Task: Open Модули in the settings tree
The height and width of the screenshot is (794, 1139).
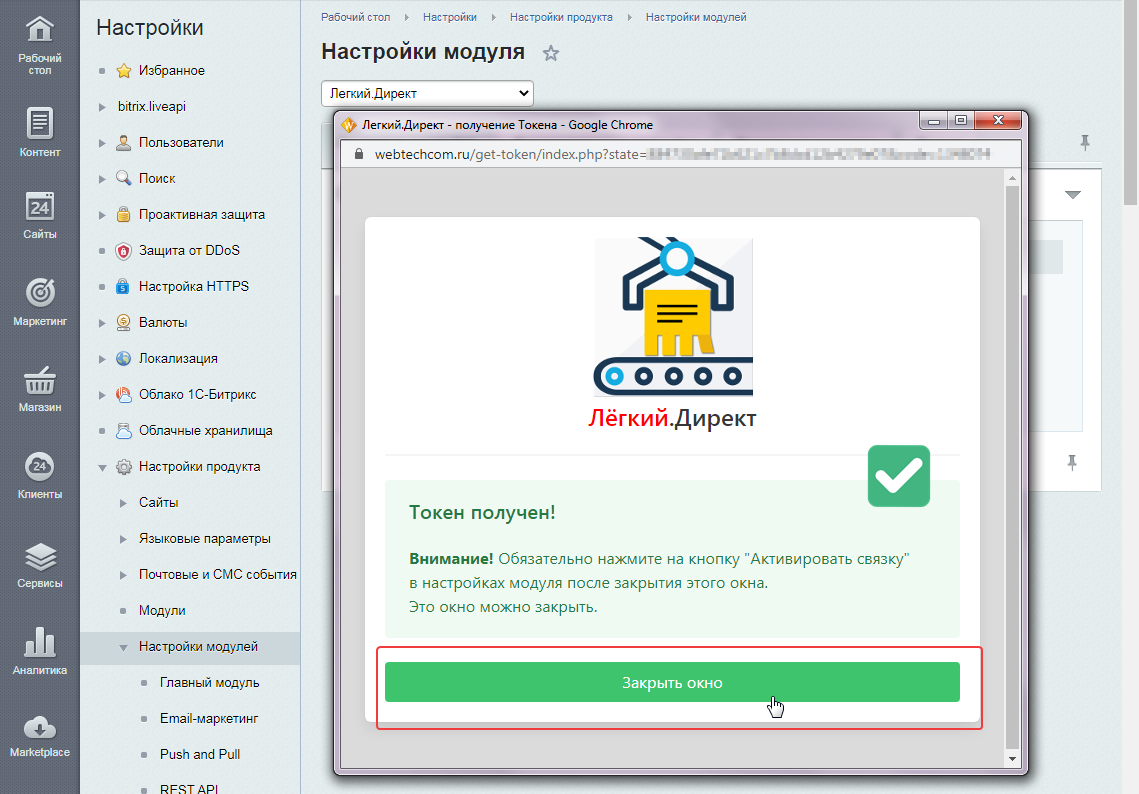Action: 162,610
